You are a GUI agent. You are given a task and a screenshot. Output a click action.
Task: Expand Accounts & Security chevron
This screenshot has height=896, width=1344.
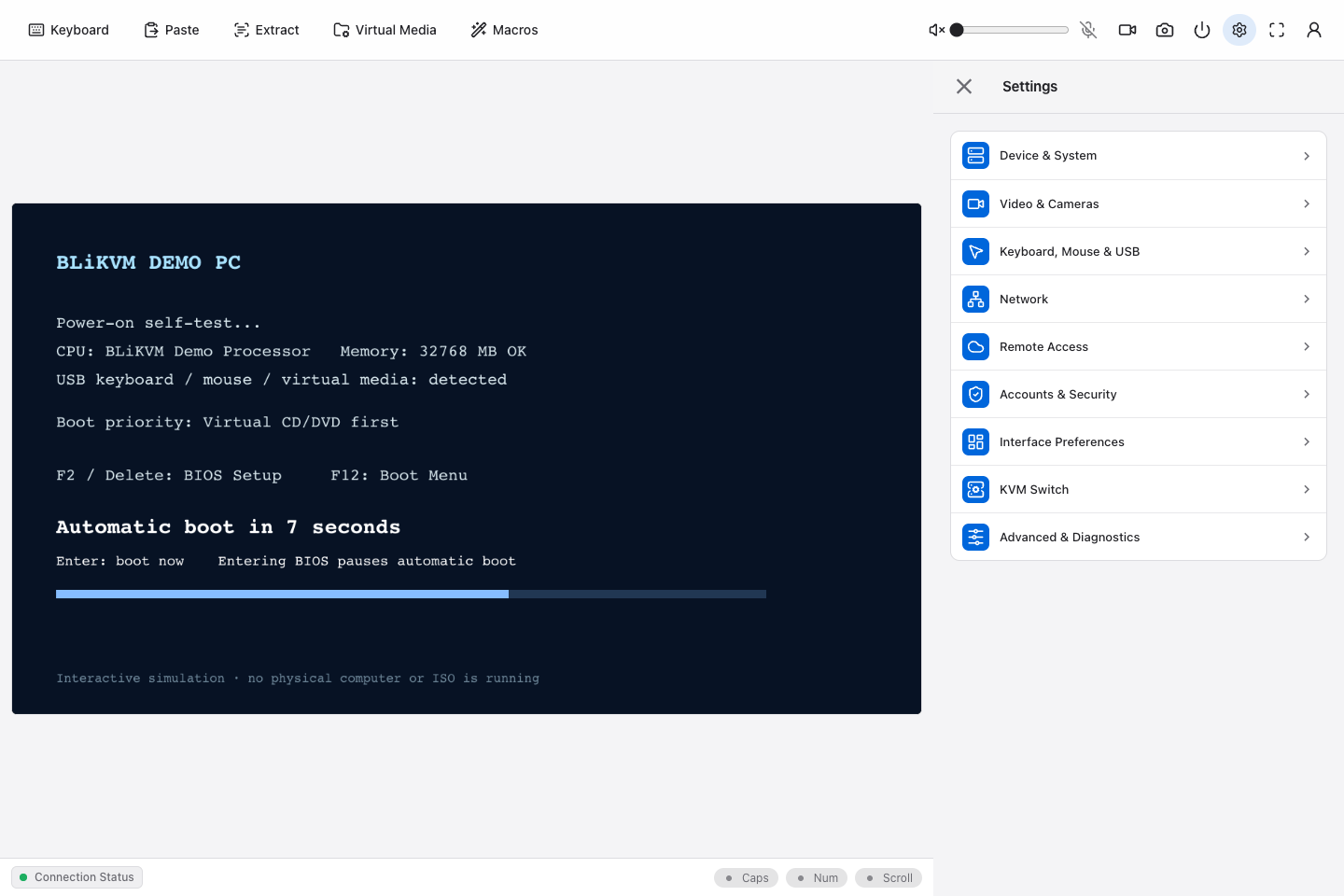coord(1307,394)
